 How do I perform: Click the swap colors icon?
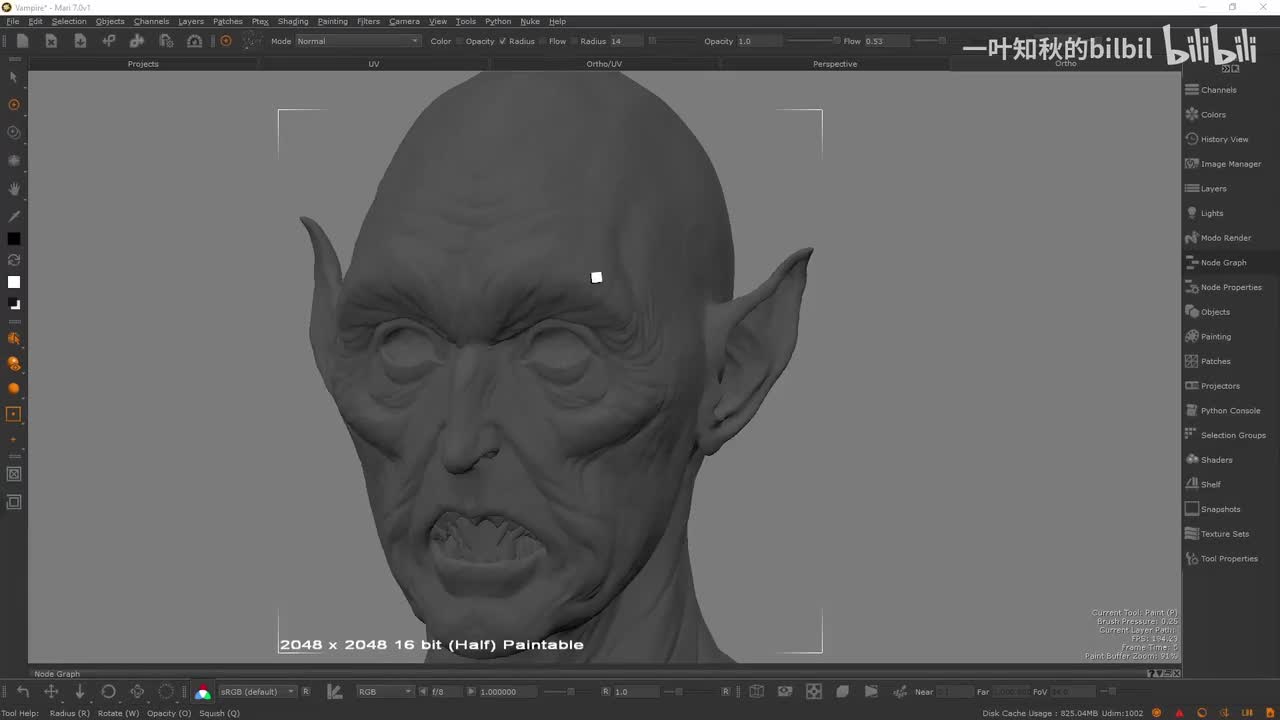[14, 260]
